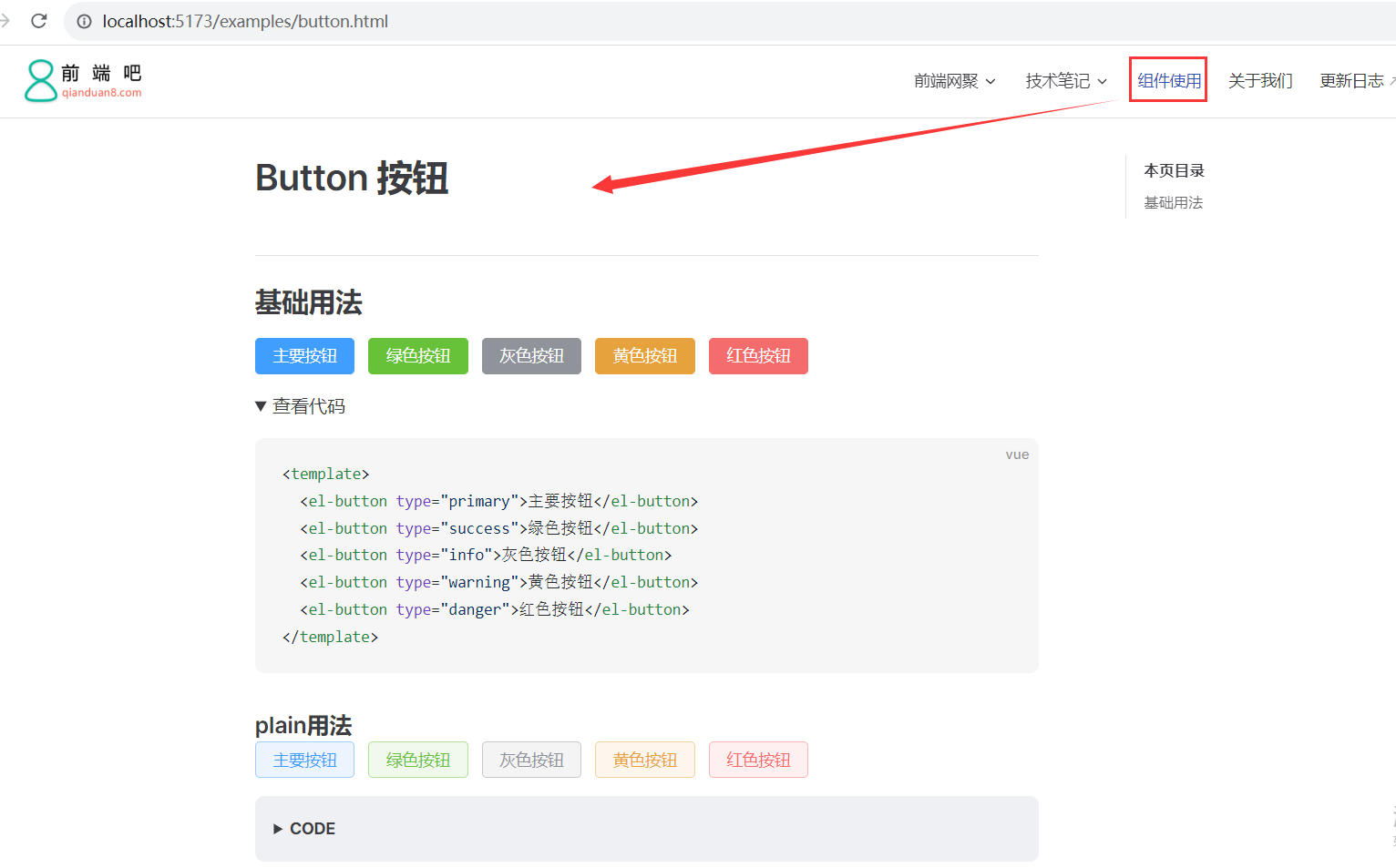Collapse the 查看代码 details section

click(x=301, y=406)
